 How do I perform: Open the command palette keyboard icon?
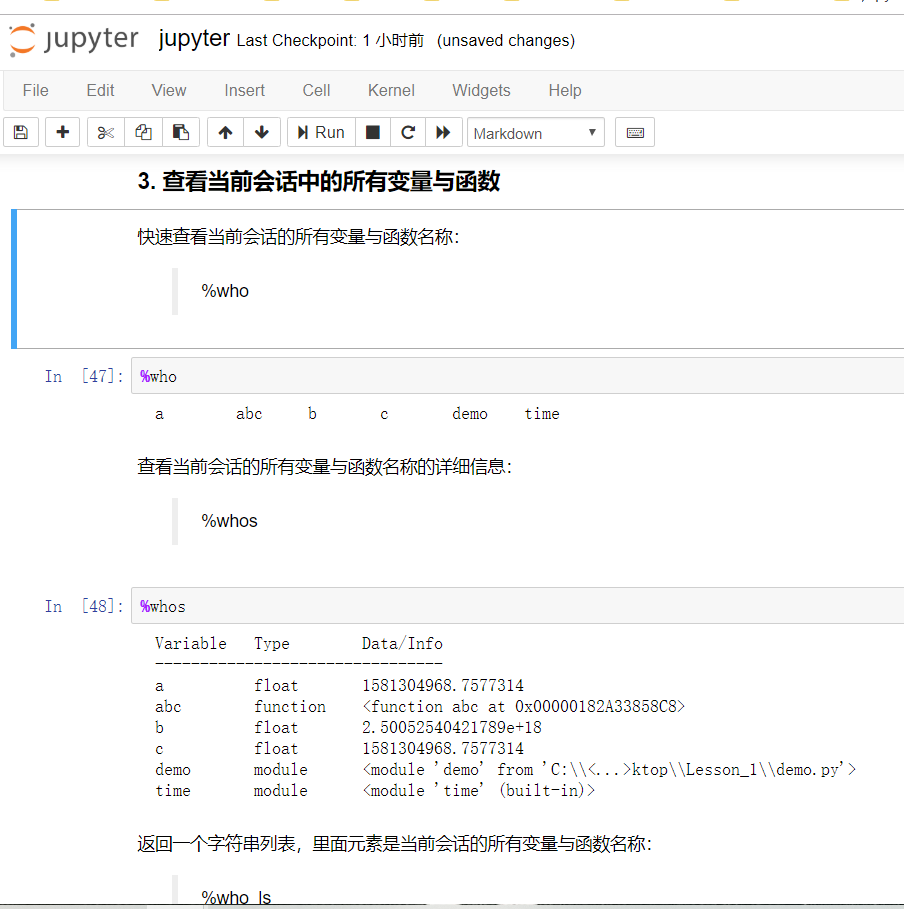click(x=635, y=132)
